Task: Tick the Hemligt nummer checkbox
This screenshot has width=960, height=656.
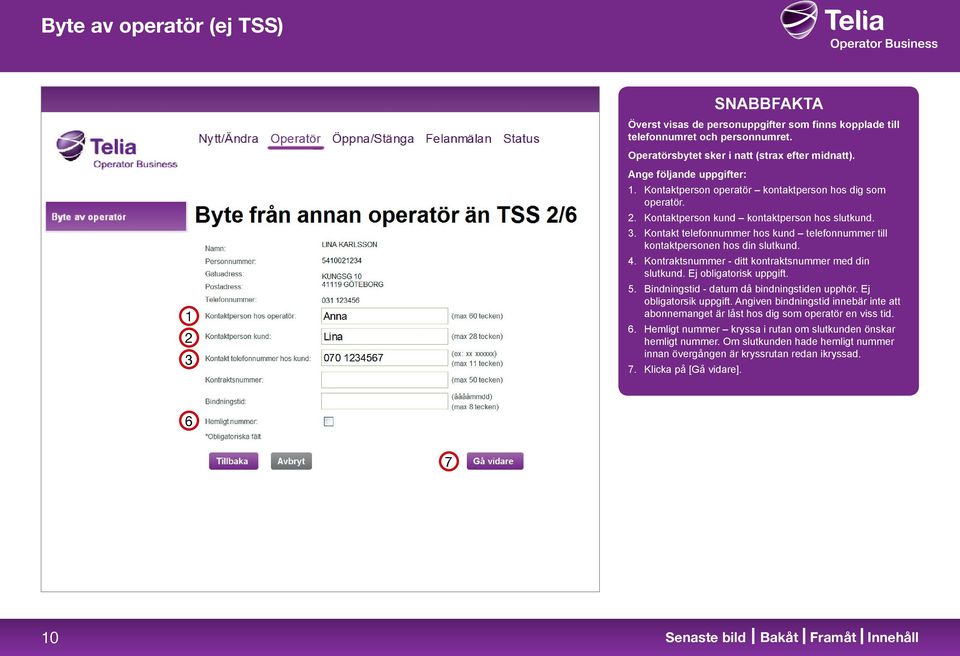Action: click(x=329, y=421)
